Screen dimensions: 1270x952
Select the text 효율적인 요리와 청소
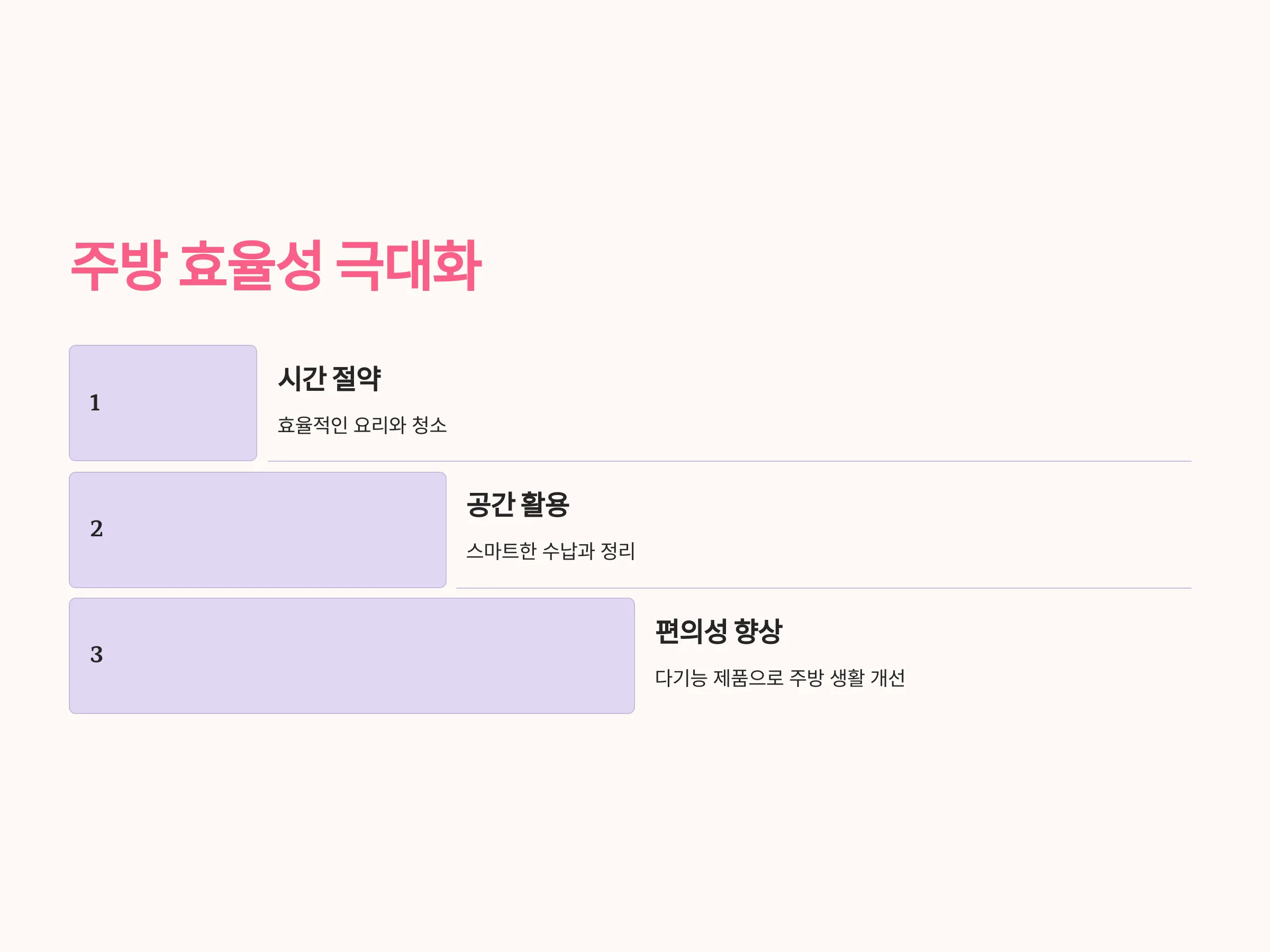pyautogui.click(x=362, y=425)
